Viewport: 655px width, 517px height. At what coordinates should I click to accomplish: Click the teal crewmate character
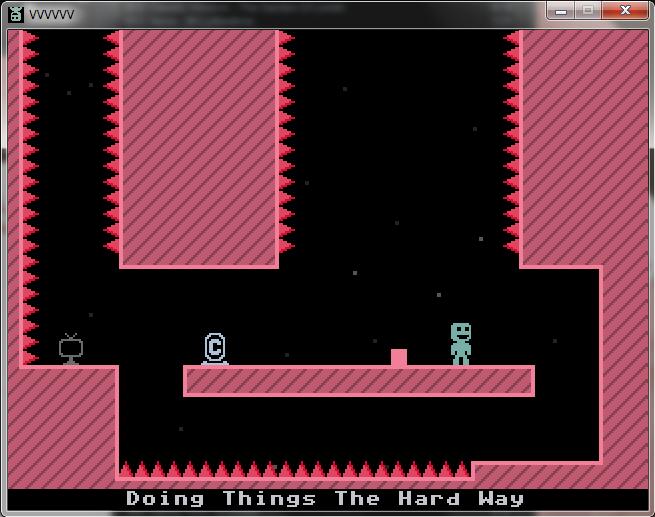tap(461, 344)
